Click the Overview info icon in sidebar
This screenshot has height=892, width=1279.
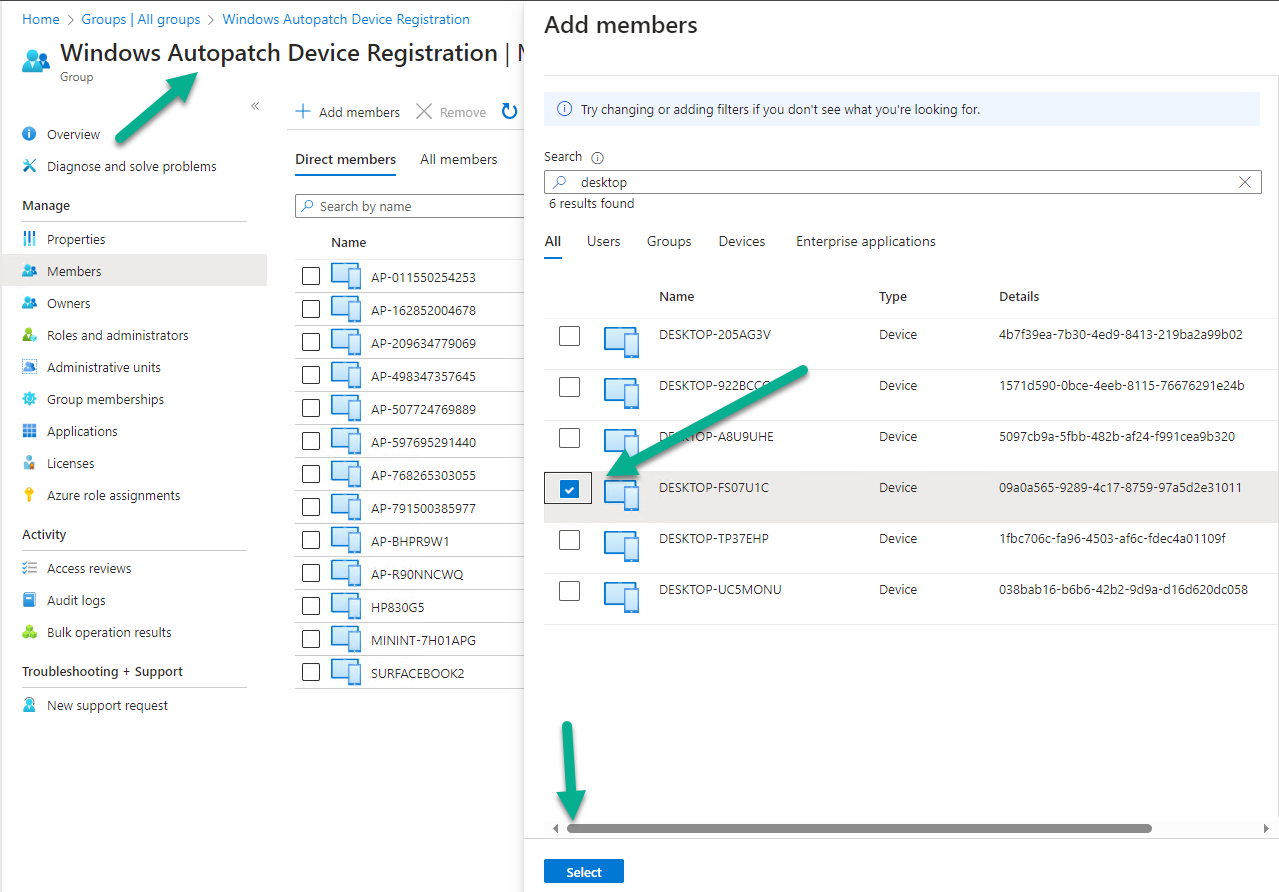click(29, 134)
